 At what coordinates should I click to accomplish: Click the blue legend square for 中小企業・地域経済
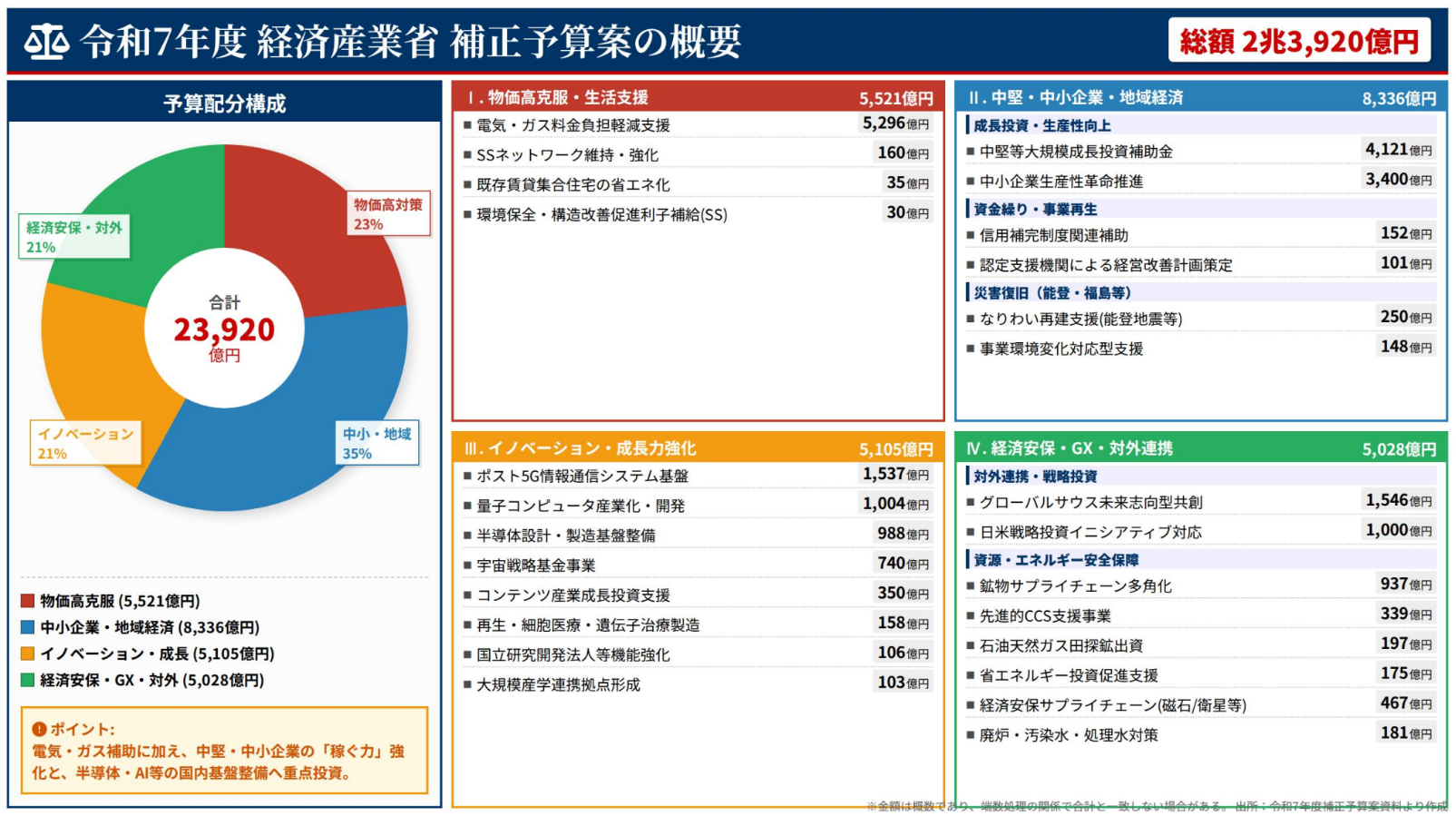click(27, 627)
